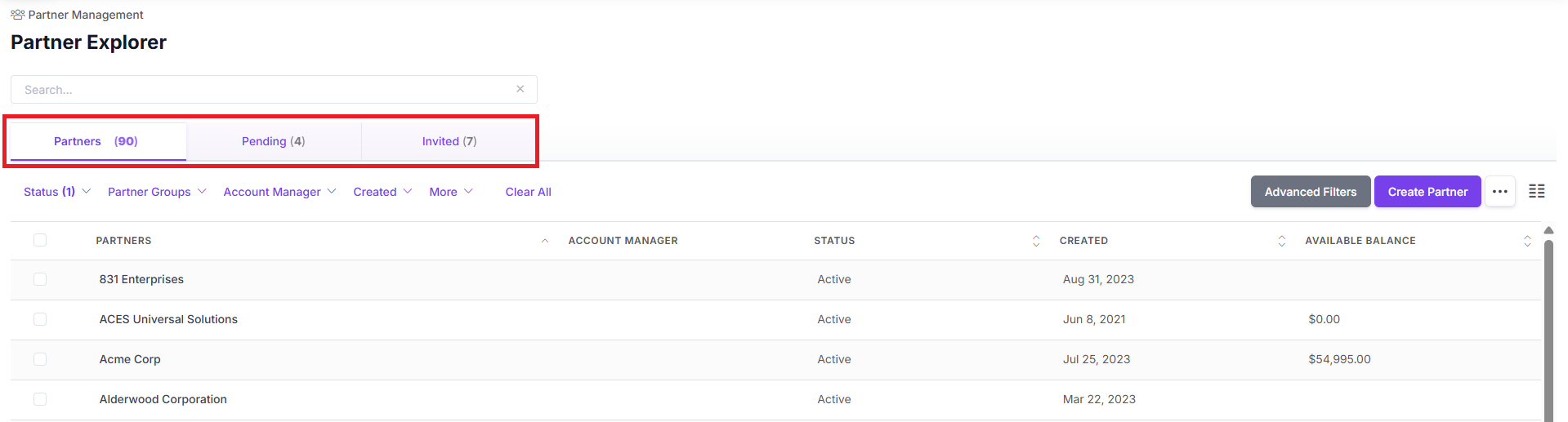The height and width of the screenshot is (422, 1568).
Task: Sort by Available Balance column arrows
Action: click(x=1526, y=241)
